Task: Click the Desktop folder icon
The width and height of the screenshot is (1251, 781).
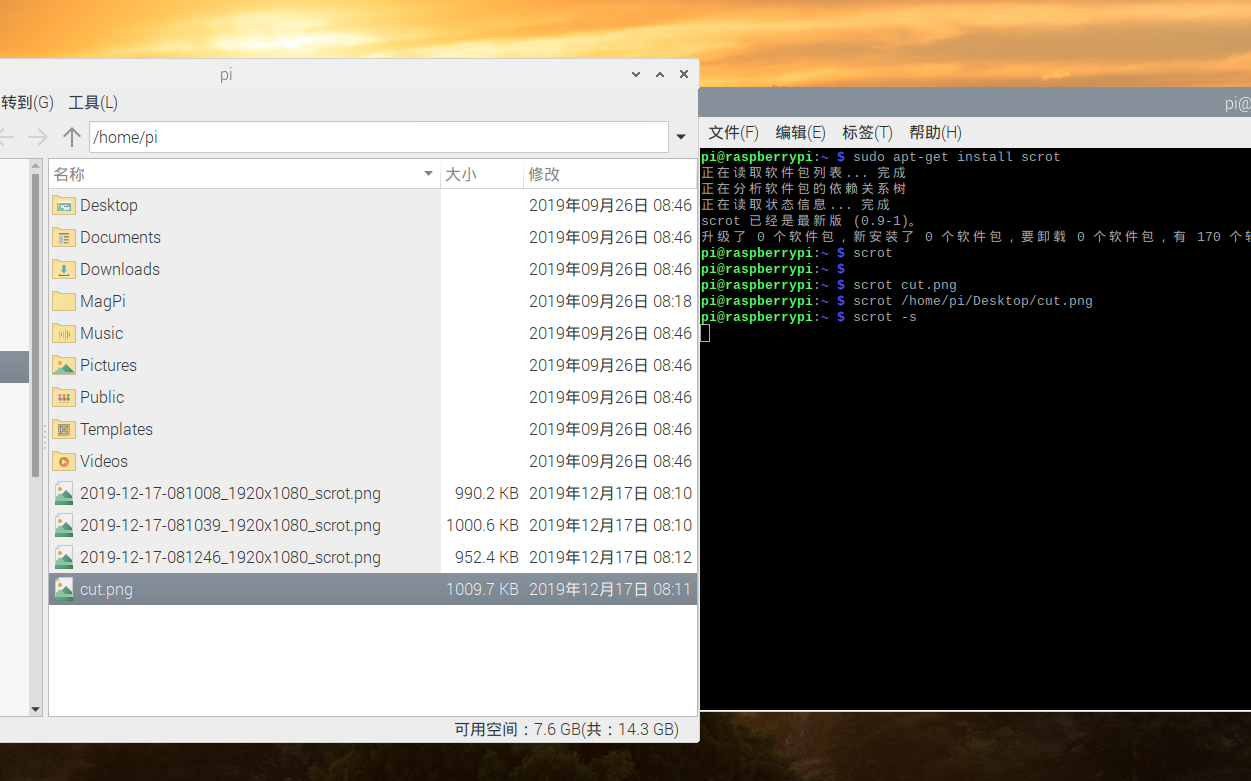Action: (x=64, y=205)
